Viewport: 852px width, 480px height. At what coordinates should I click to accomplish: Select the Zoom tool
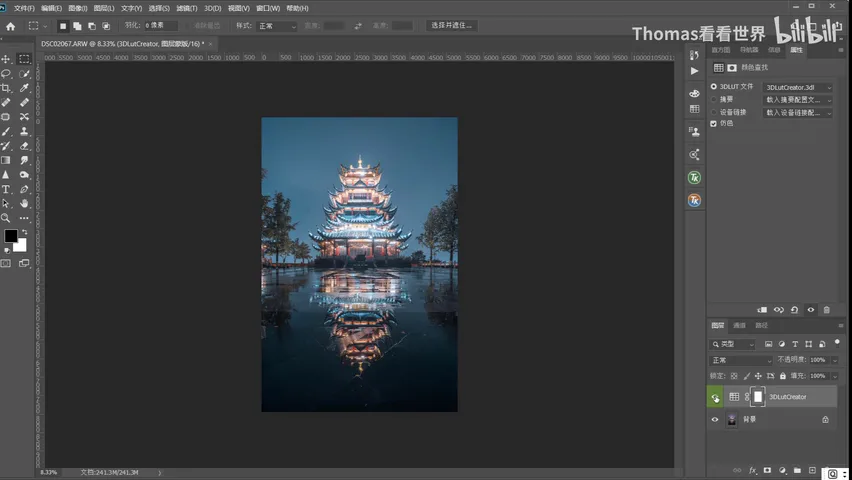coord(6,218)
